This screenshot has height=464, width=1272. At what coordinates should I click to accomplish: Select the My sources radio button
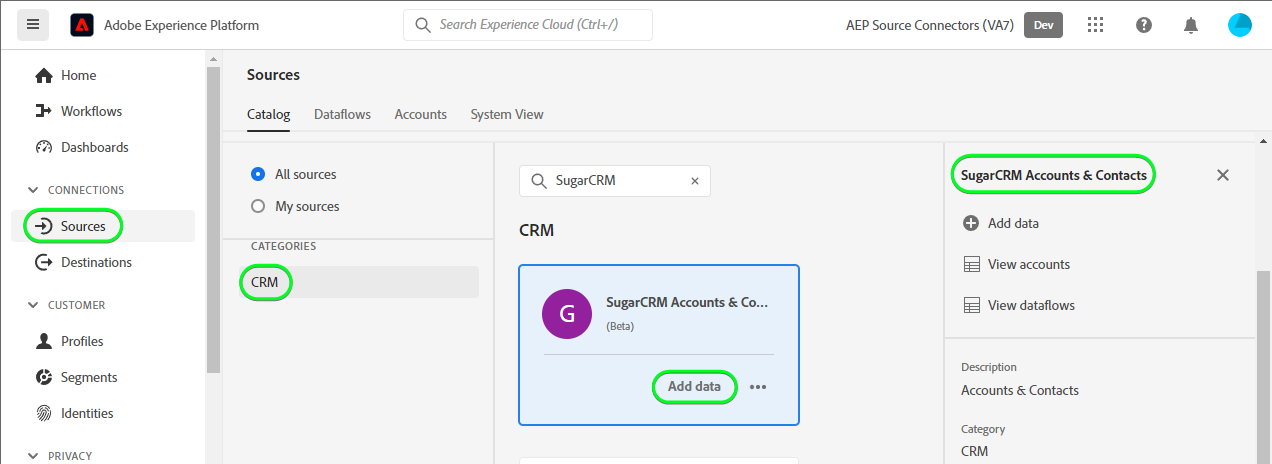click(257, 206)
